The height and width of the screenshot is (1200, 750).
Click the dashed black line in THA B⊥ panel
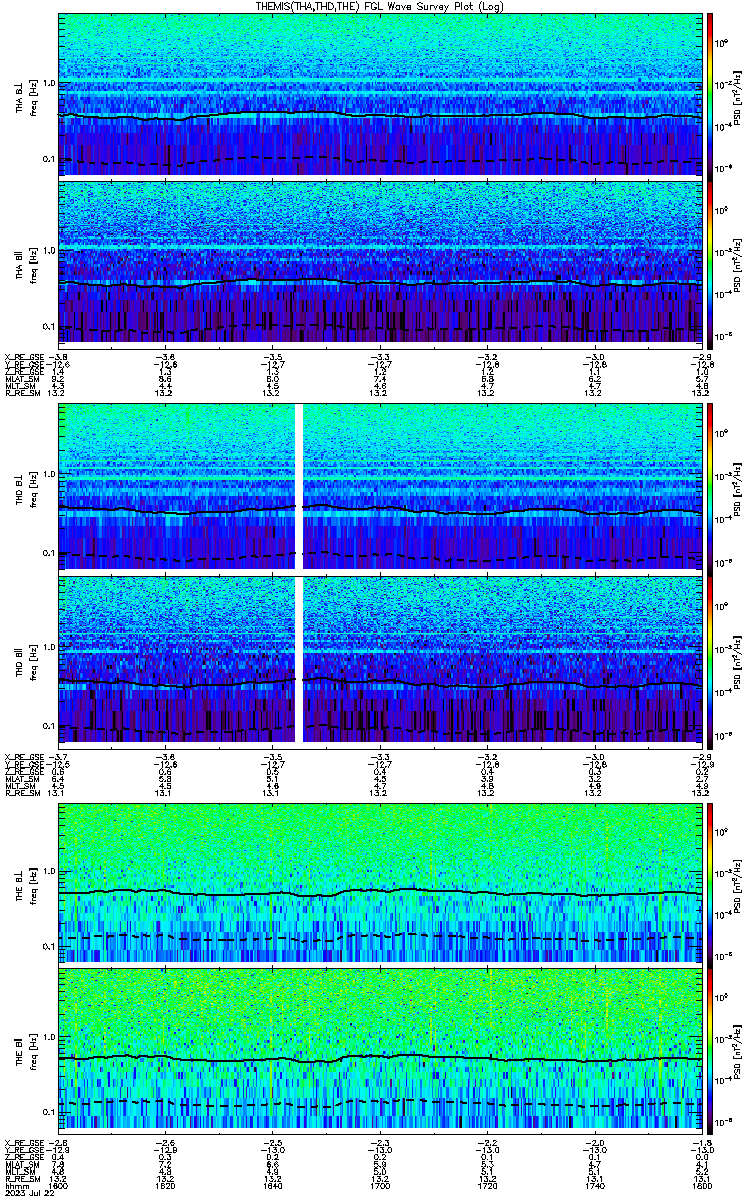[380, 159]
